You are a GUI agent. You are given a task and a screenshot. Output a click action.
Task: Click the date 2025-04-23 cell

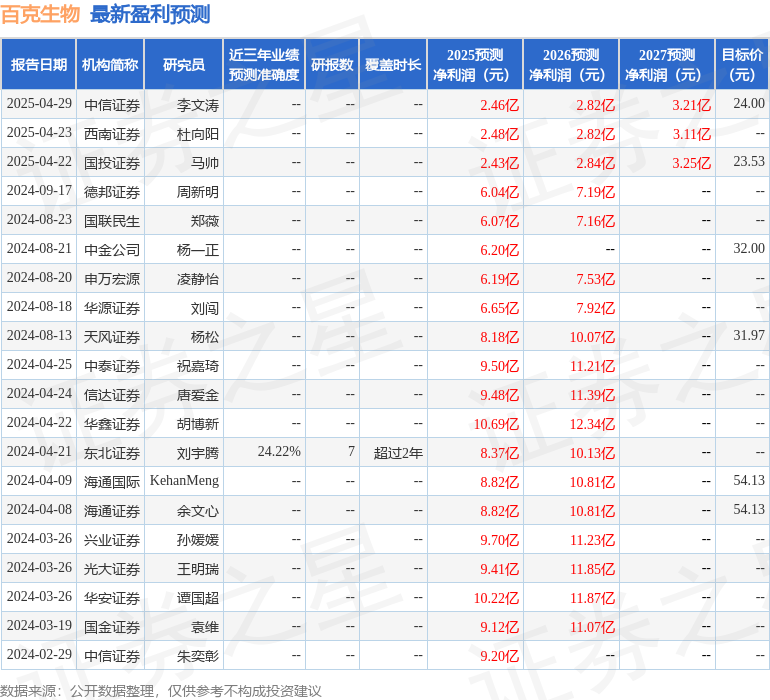(39, 133)
